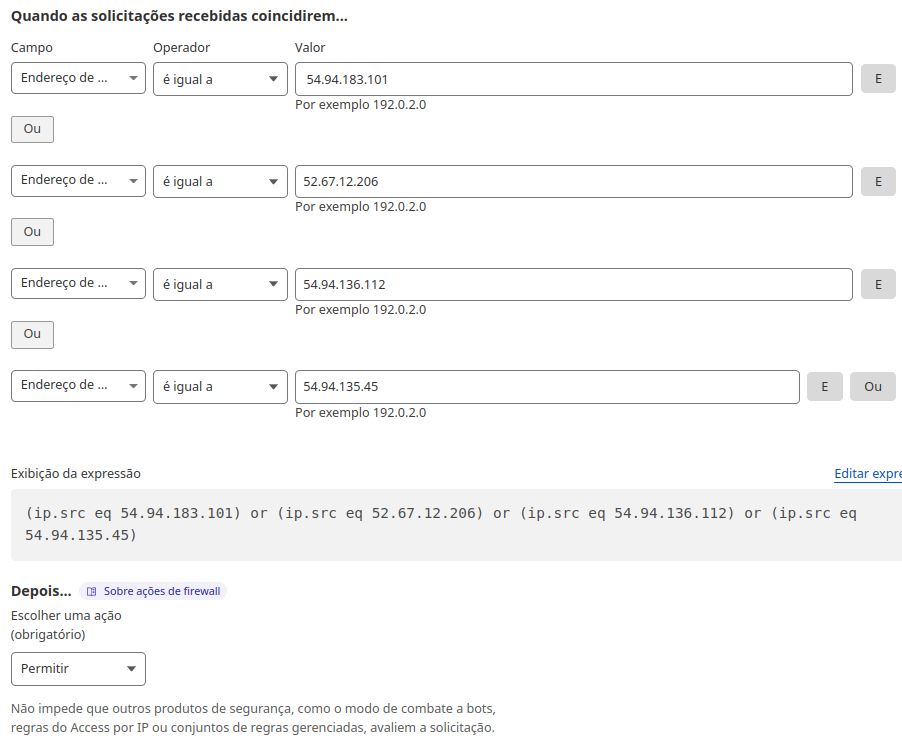Click the 'Escolher uma ação (obrigatório)' label
This screenshot has width=902, height=740.
click(x=66, y=625)
